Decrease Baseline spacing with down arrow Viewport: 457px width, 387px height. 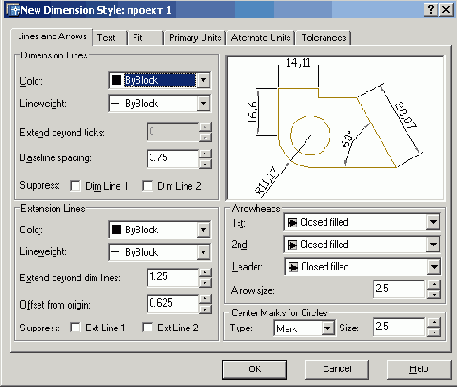click(205, 163)
